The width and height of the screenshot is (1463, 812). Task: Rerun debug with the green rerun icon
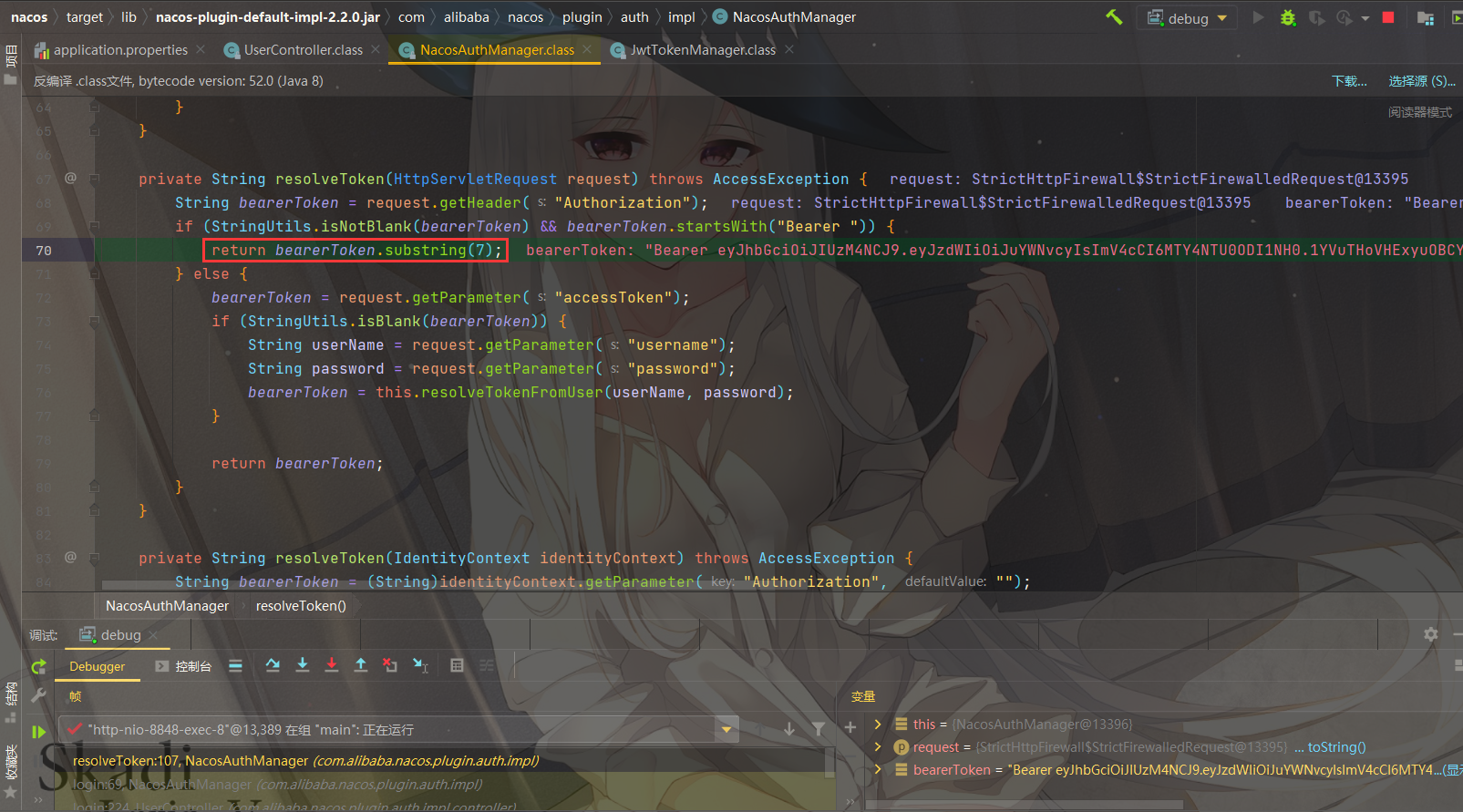(x=38, y=667)
